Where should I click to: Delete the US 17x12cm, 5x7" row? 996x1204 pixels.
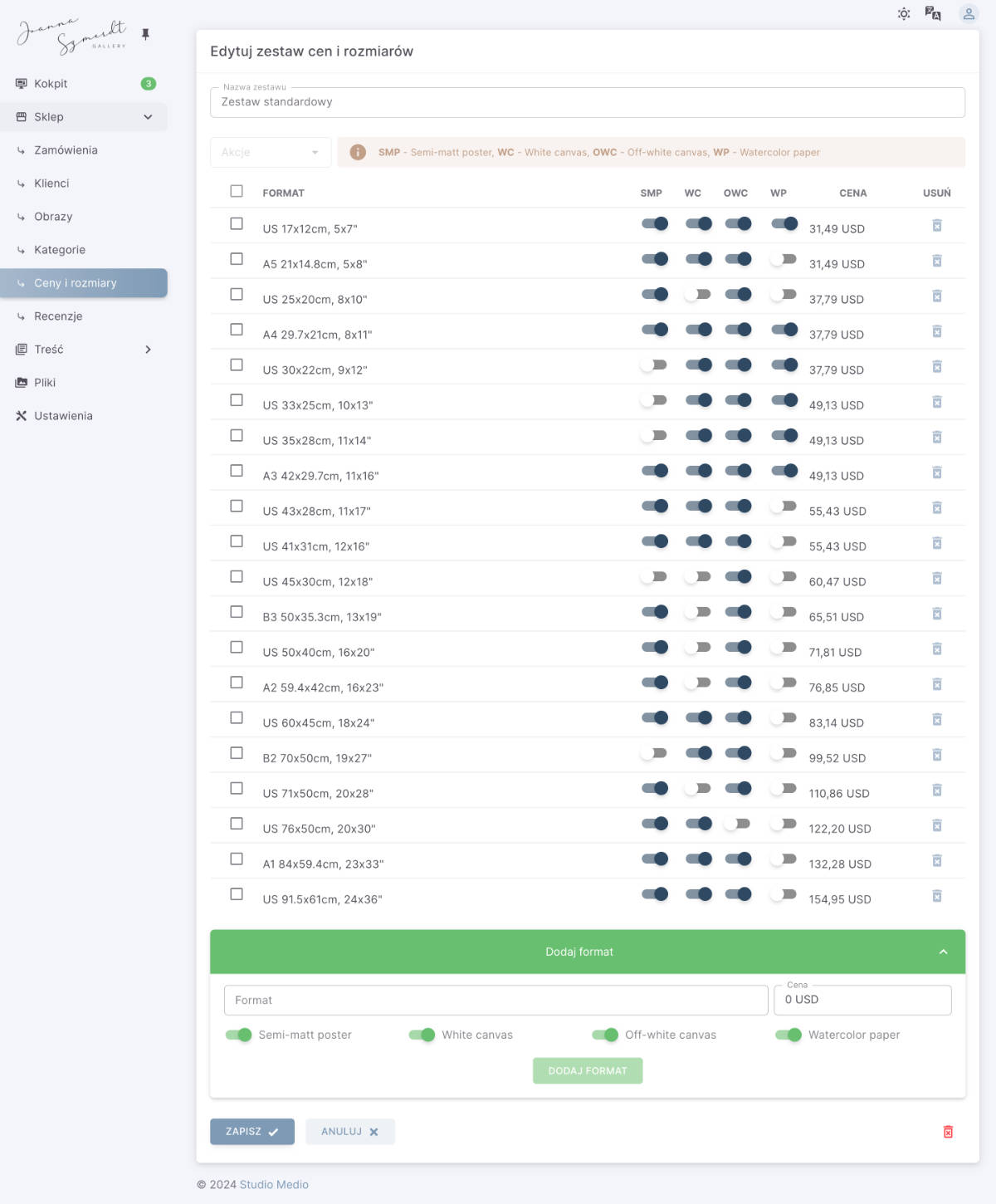(937, 226)
